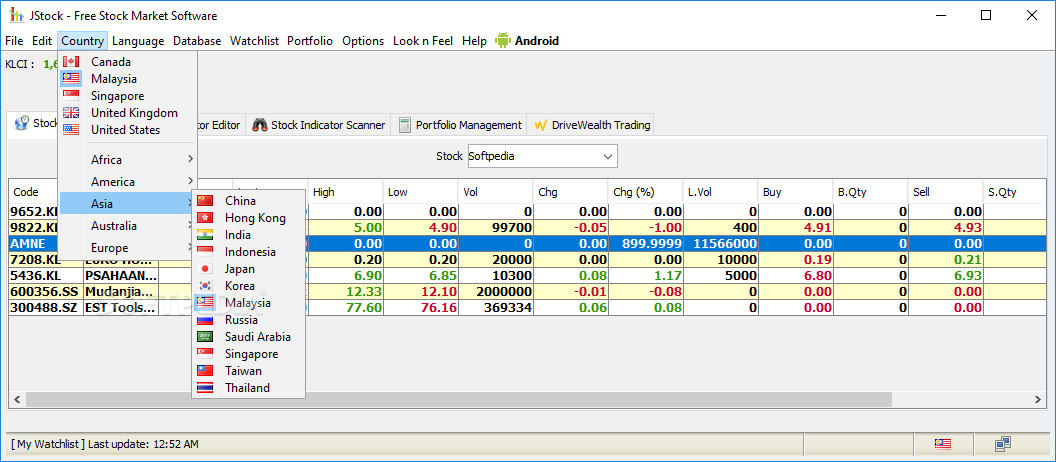
Task: Click the Hong Kong flag icon
Action: 205,218
